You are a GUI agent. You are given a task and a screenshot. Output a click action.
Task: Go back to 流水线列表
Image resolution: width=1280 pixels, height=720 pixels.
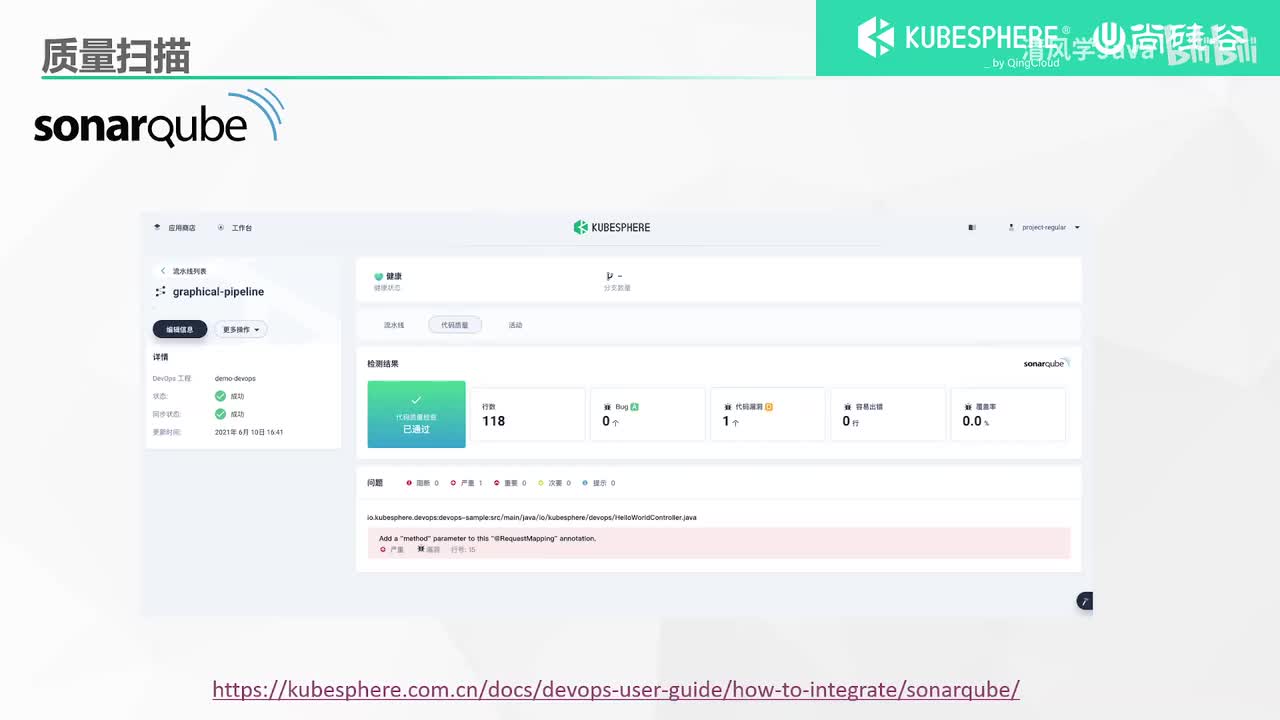pyautogui.click(x=190, y=271)
